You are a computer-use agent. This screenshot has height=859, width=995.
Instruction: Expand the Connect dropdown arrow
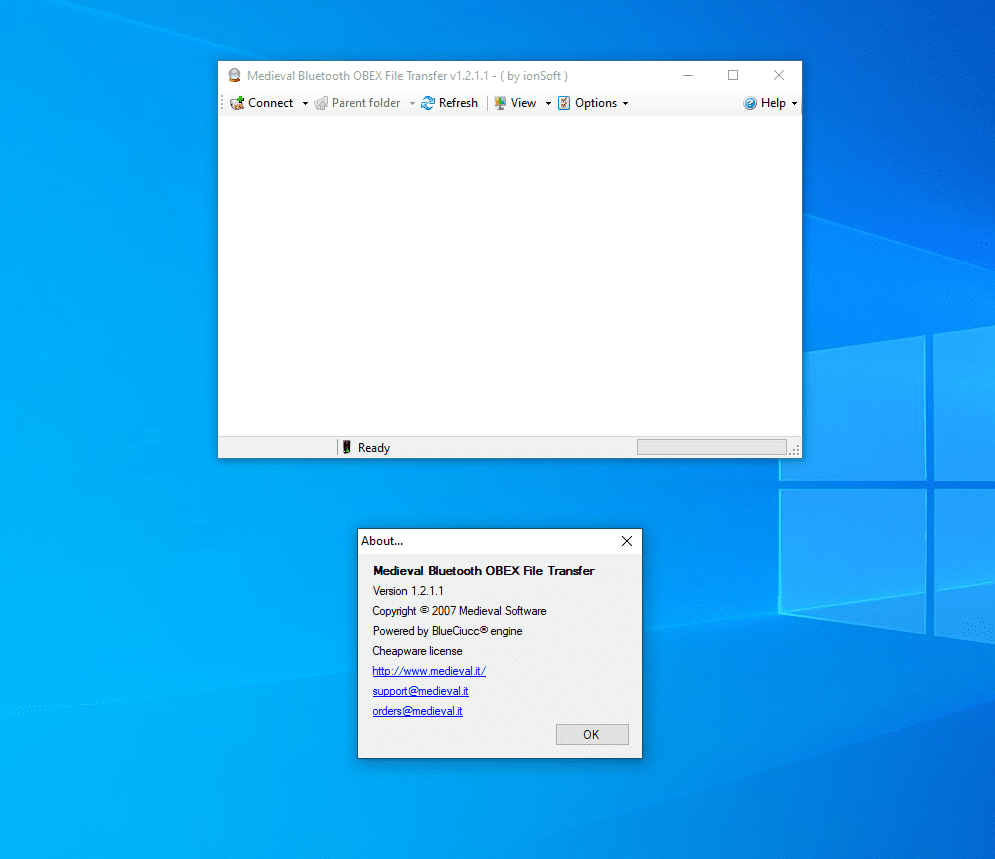305,104
